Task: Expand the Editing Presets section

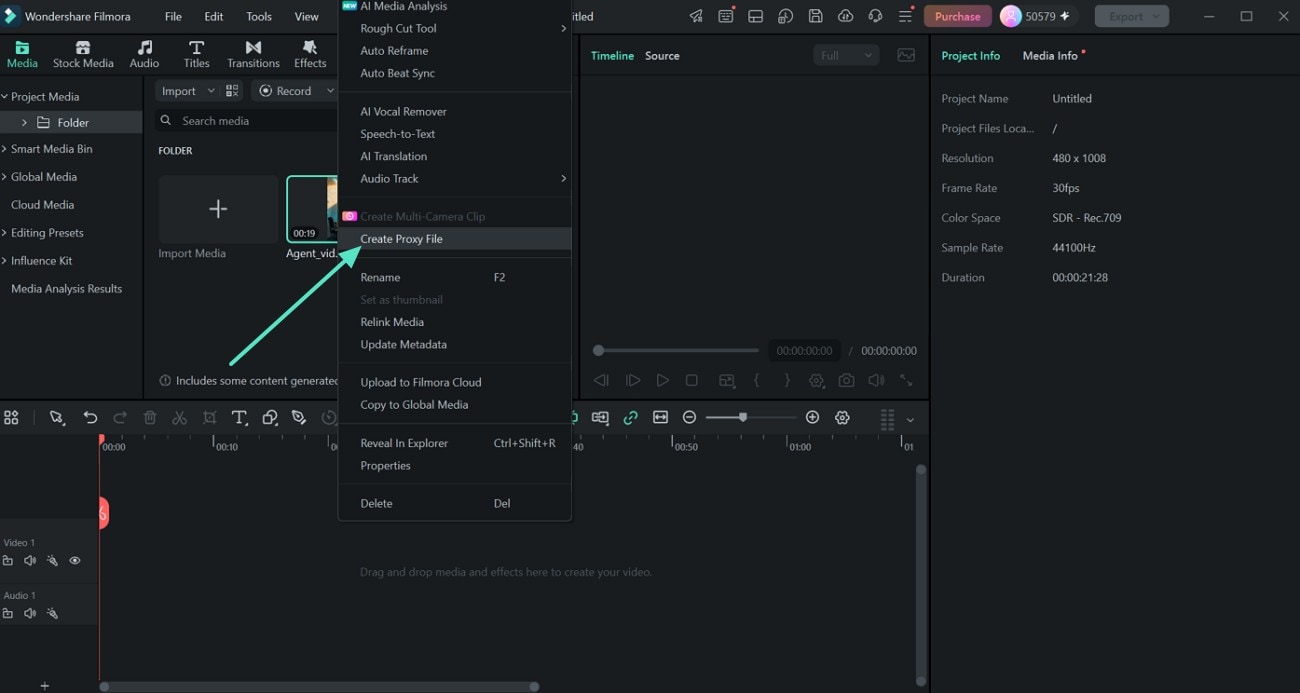Action: pos(4,233)
